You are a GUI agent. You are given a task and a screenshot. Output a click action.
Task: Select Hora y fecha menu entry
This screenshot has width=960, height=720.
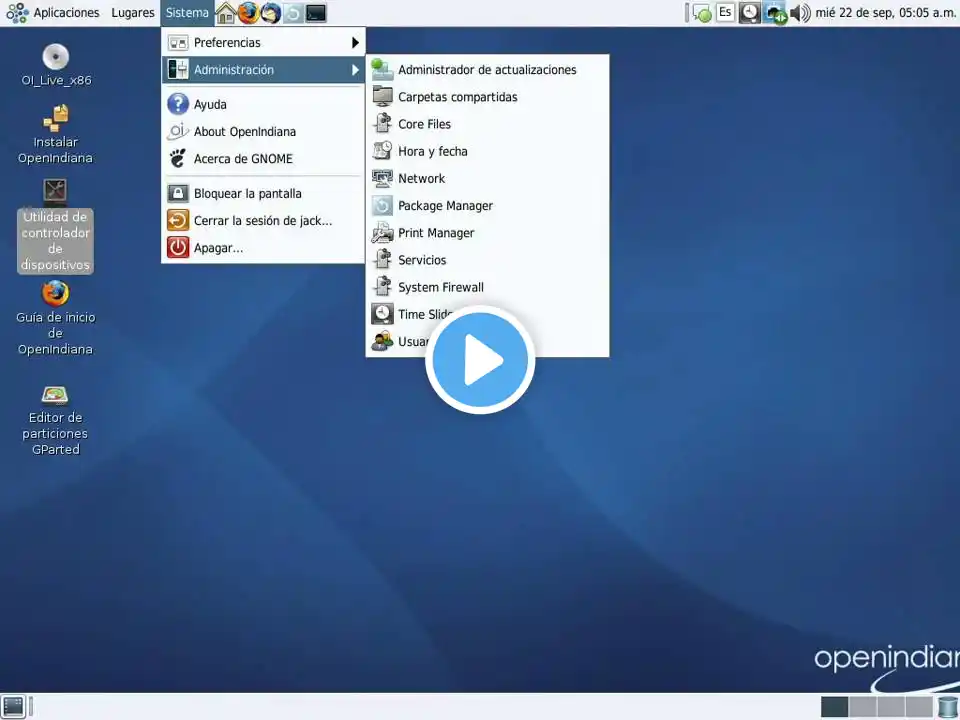[432, 152]
